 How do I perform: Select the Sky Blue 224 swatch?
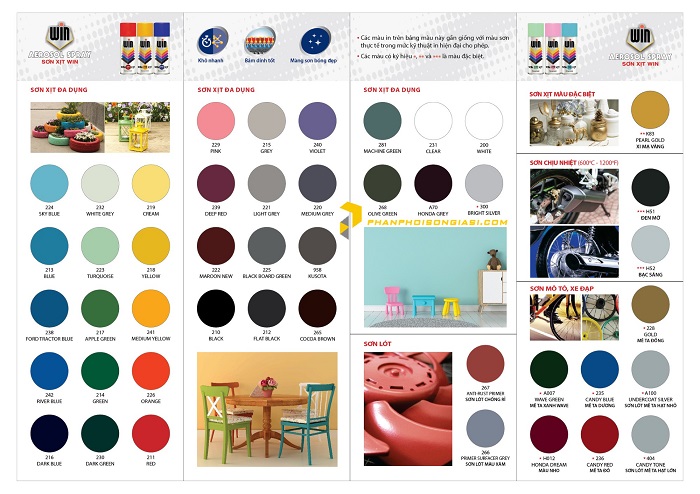pyautogui.click(x=49, y=183)
